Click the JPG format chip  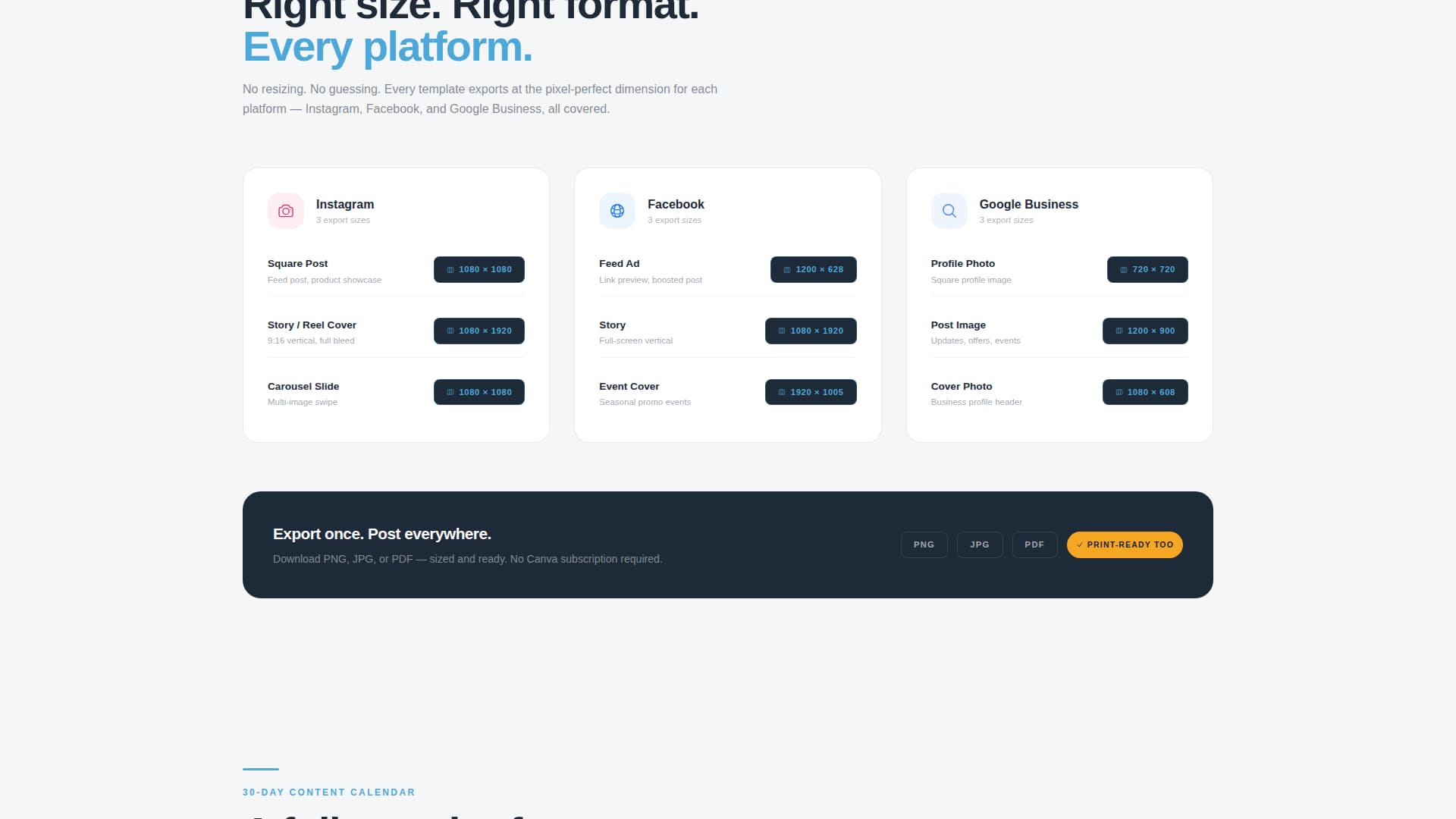(x=980, y=544)
